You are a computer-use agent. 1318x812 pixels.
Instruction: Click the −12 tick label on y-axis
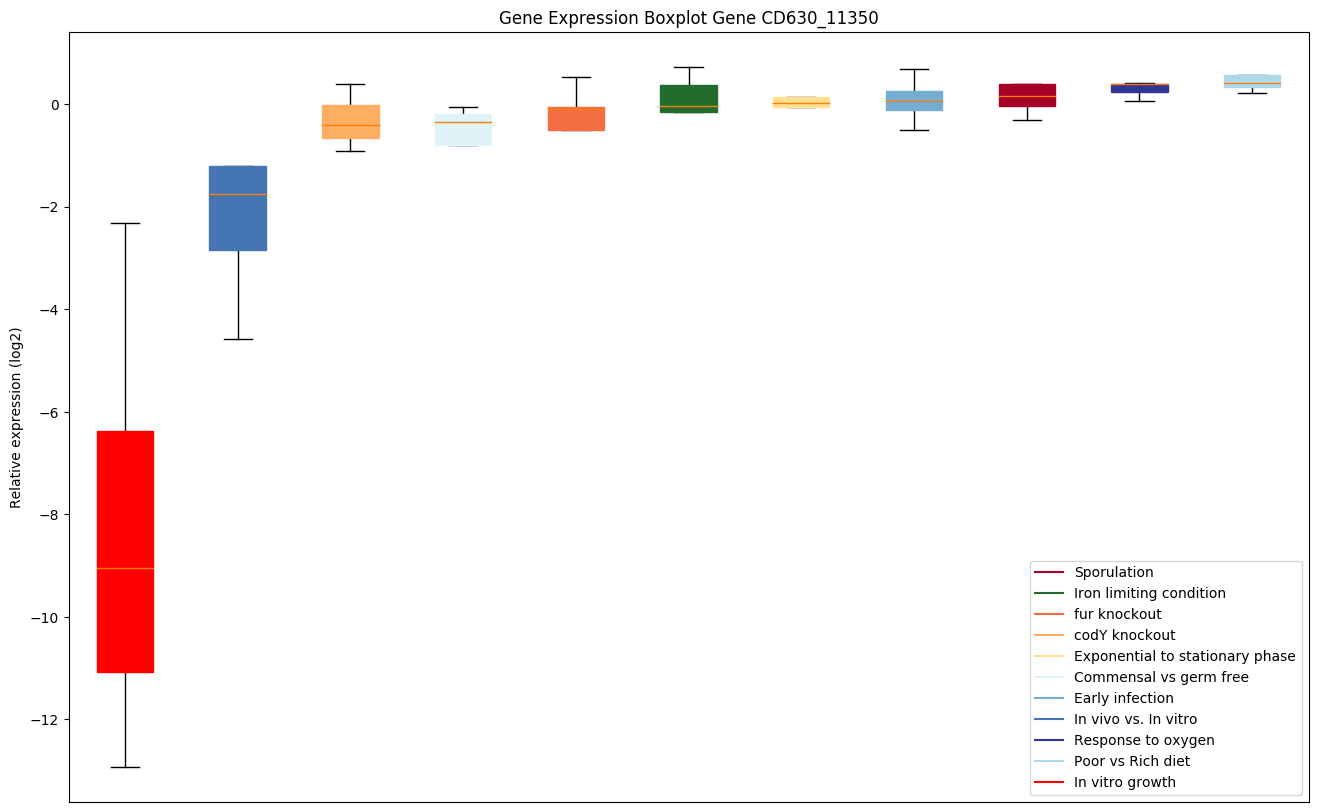[46, 720]
